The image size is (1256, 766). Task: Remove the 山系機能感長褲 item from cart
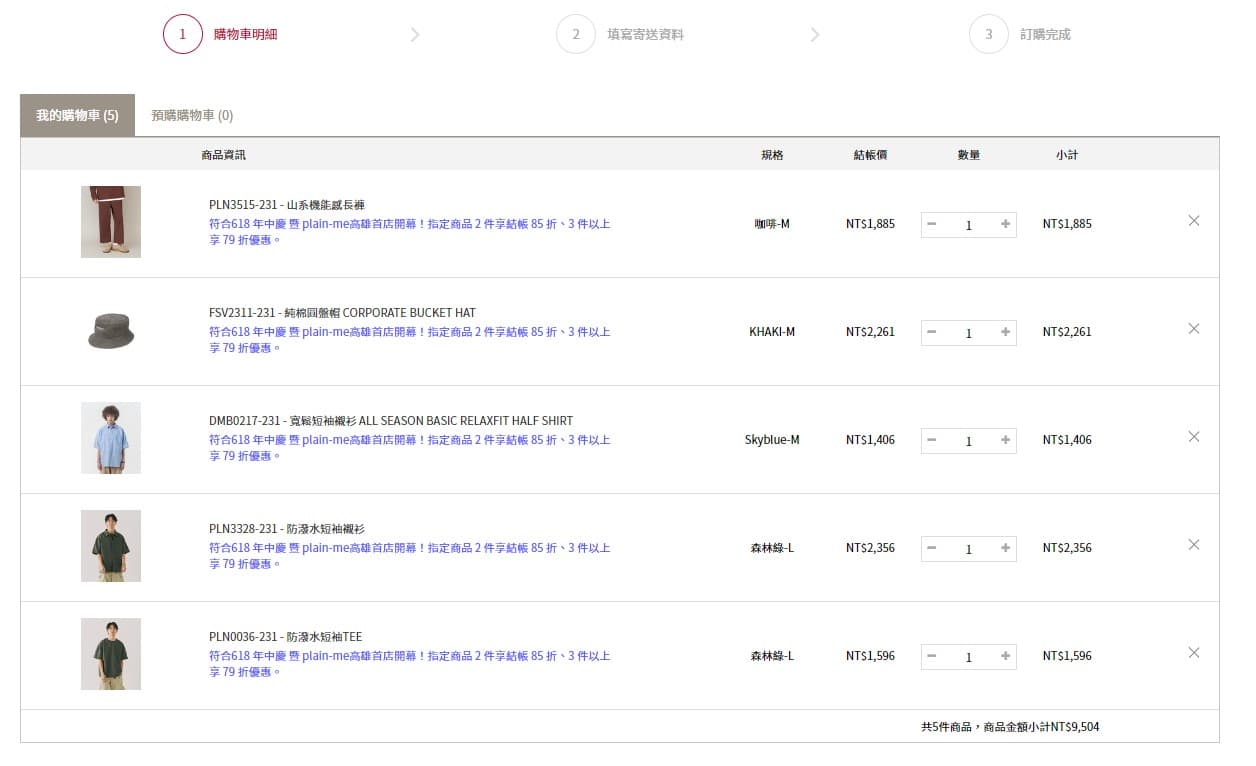tap(1193, 221)
